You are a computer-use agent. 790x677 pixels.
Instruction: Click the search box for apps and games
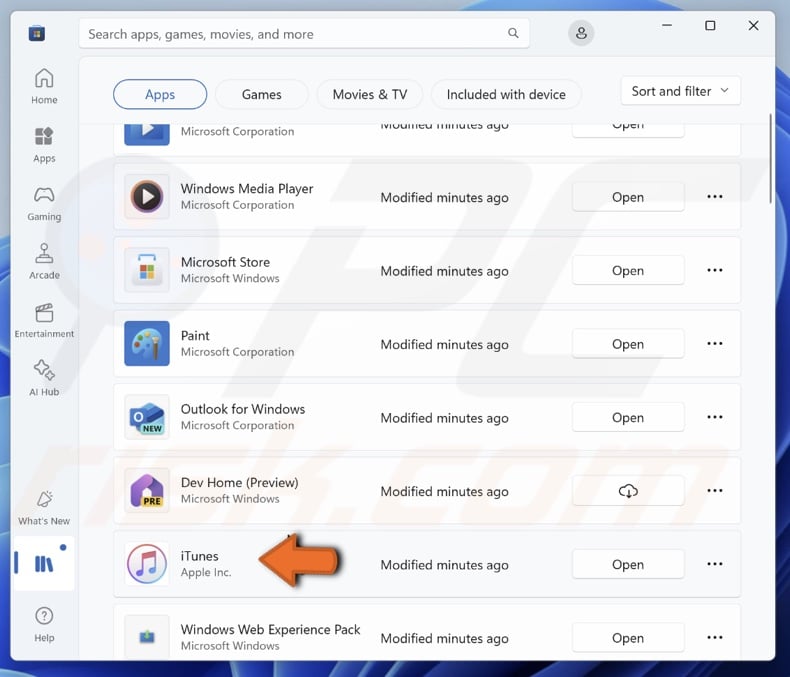tap(295, 34)
